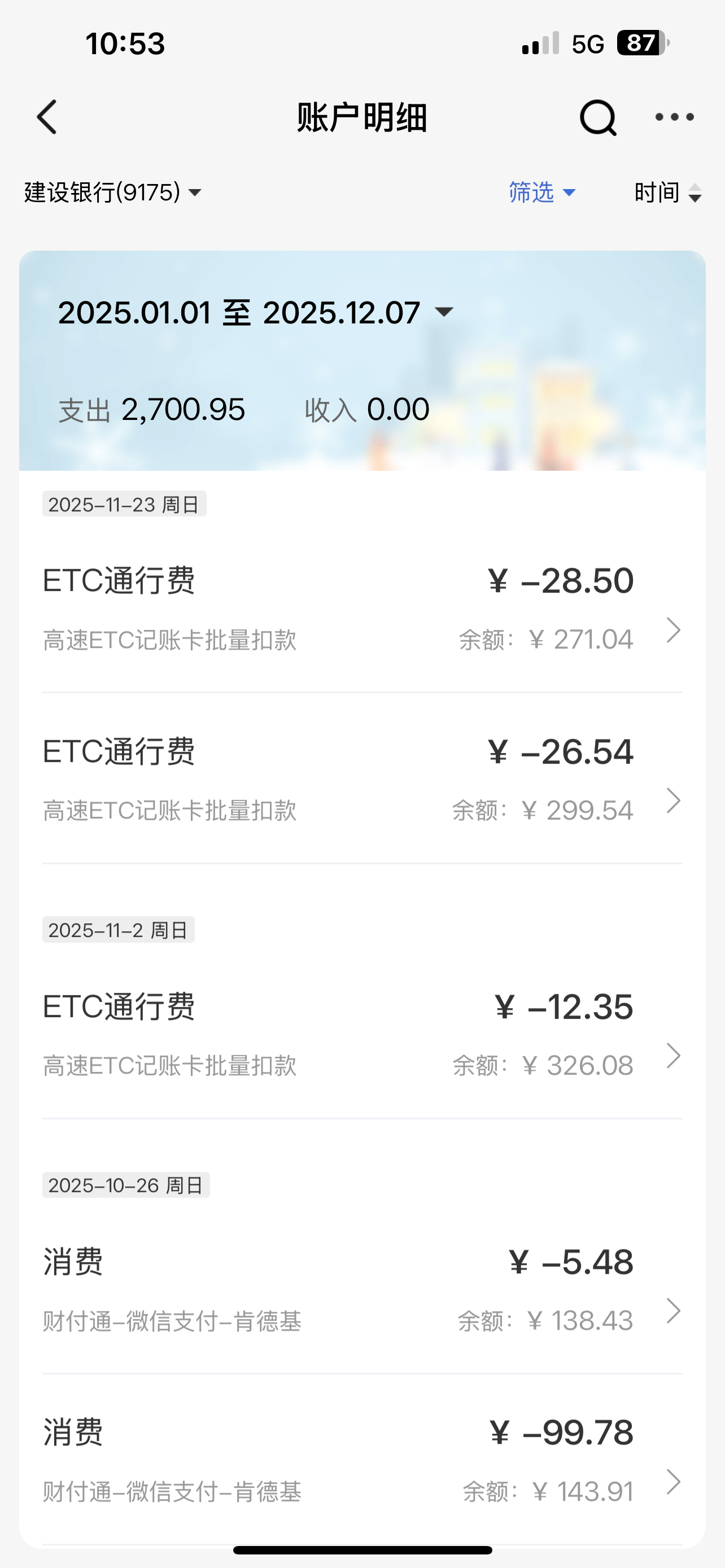Tap the 收入 0.00 summary
725x1568 pixels.
click(367, 410)
